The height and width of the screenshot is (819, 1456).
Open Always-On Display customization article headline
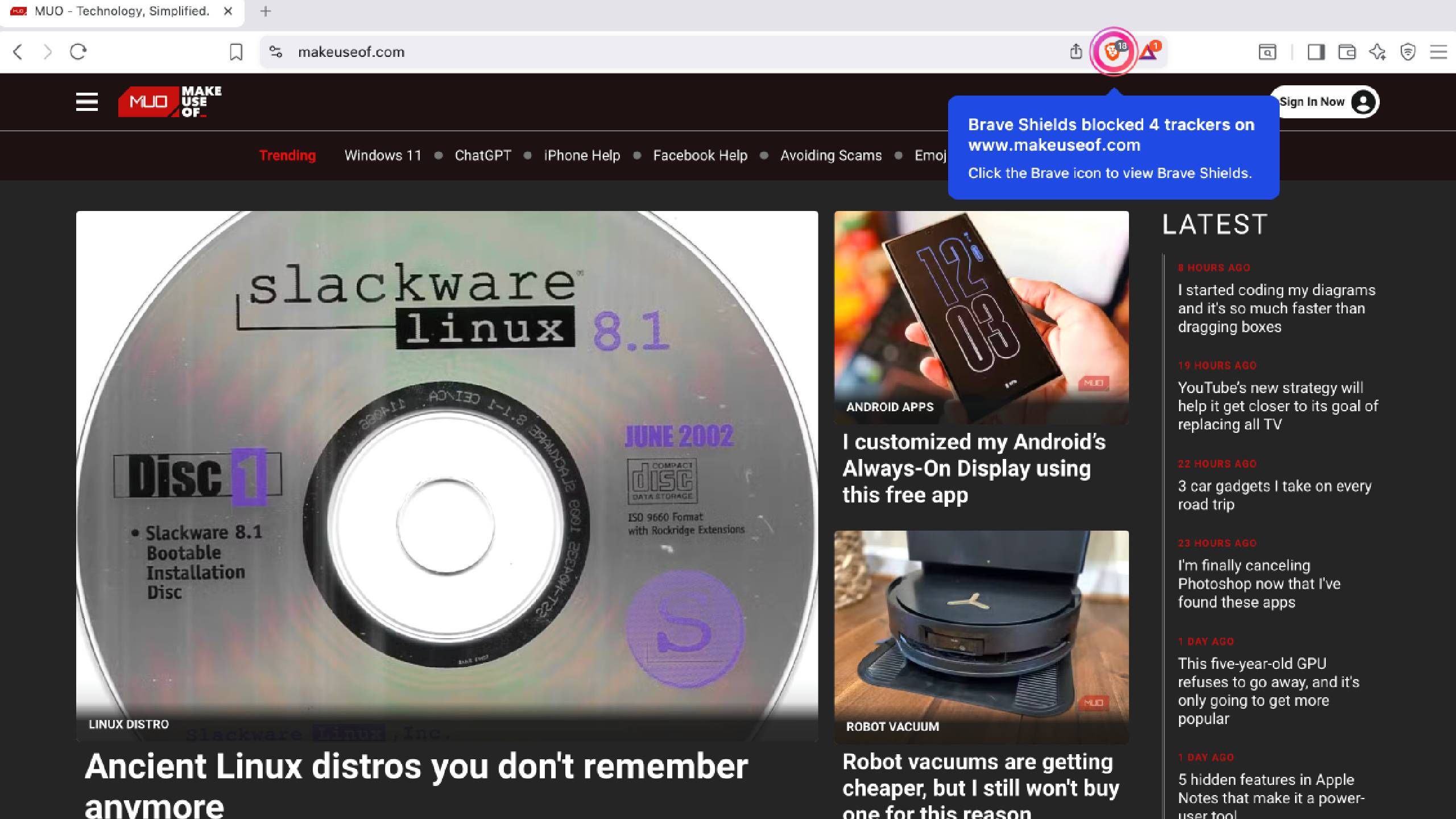coord(974,468)
